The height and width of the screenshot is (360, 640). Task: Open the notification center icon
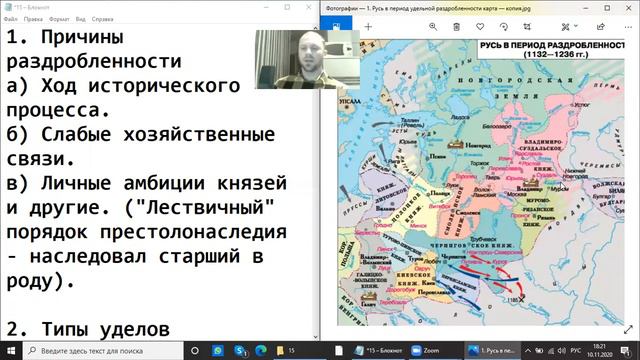[x=626, y=351]
